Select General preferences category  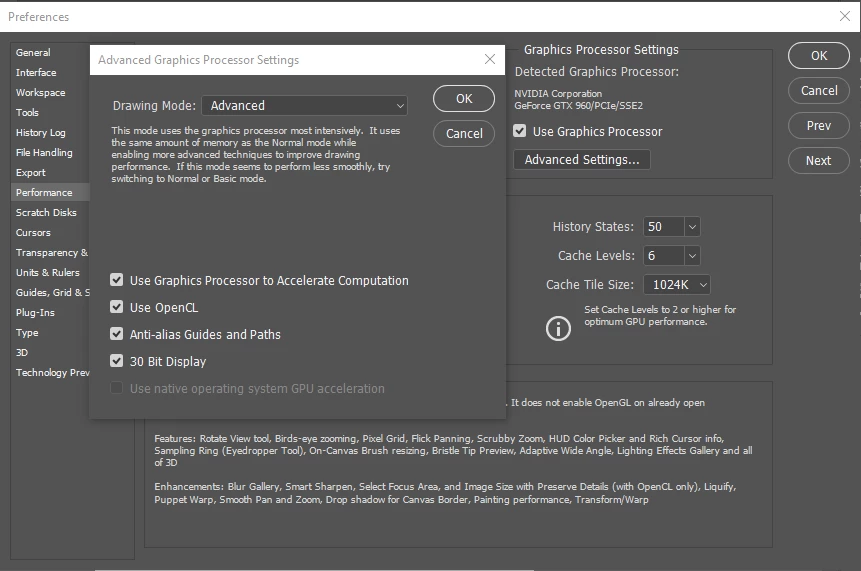33,53
